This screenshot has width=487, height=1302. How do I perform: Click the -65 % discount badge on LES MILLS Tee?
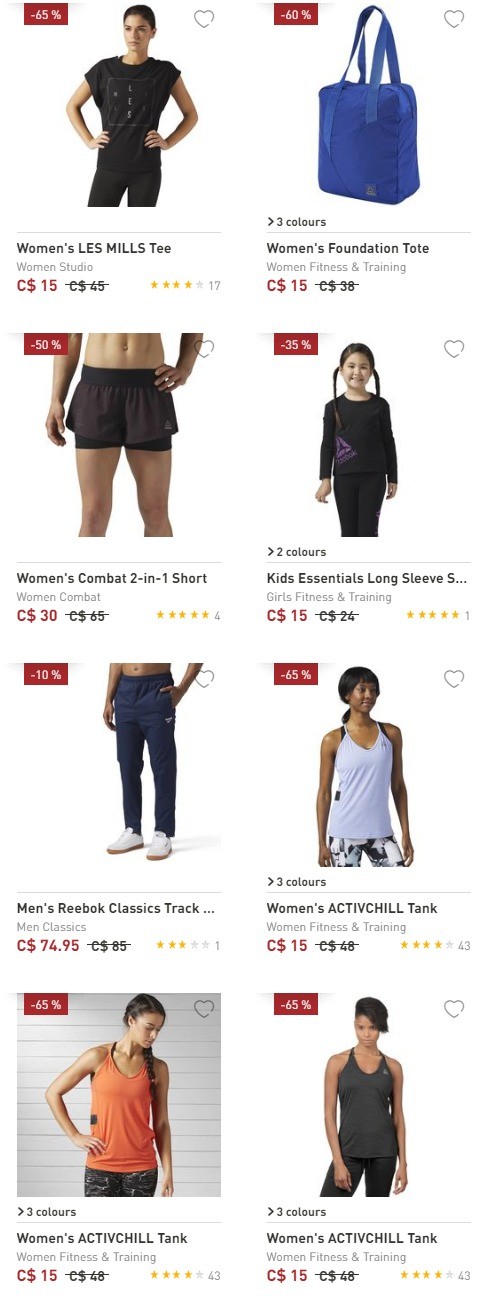[x=45, y=14]
